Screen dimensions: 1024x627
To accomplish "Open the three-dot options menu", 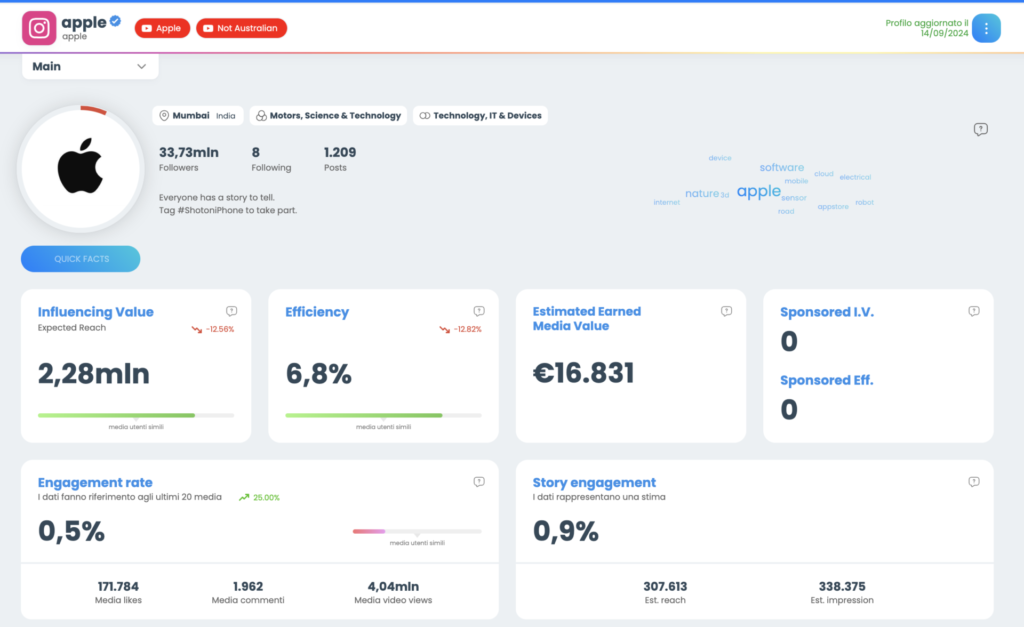I will click(x=986, y=28).
